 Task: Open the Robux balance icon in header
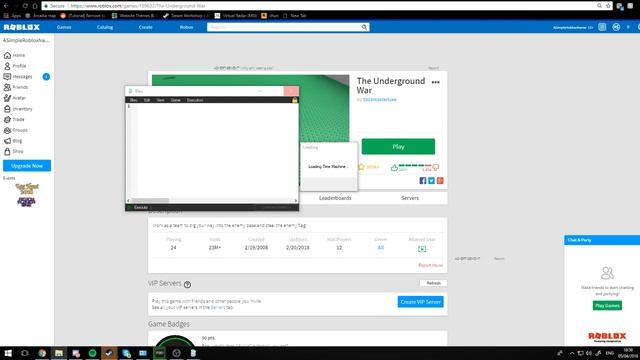coord(616,27)
